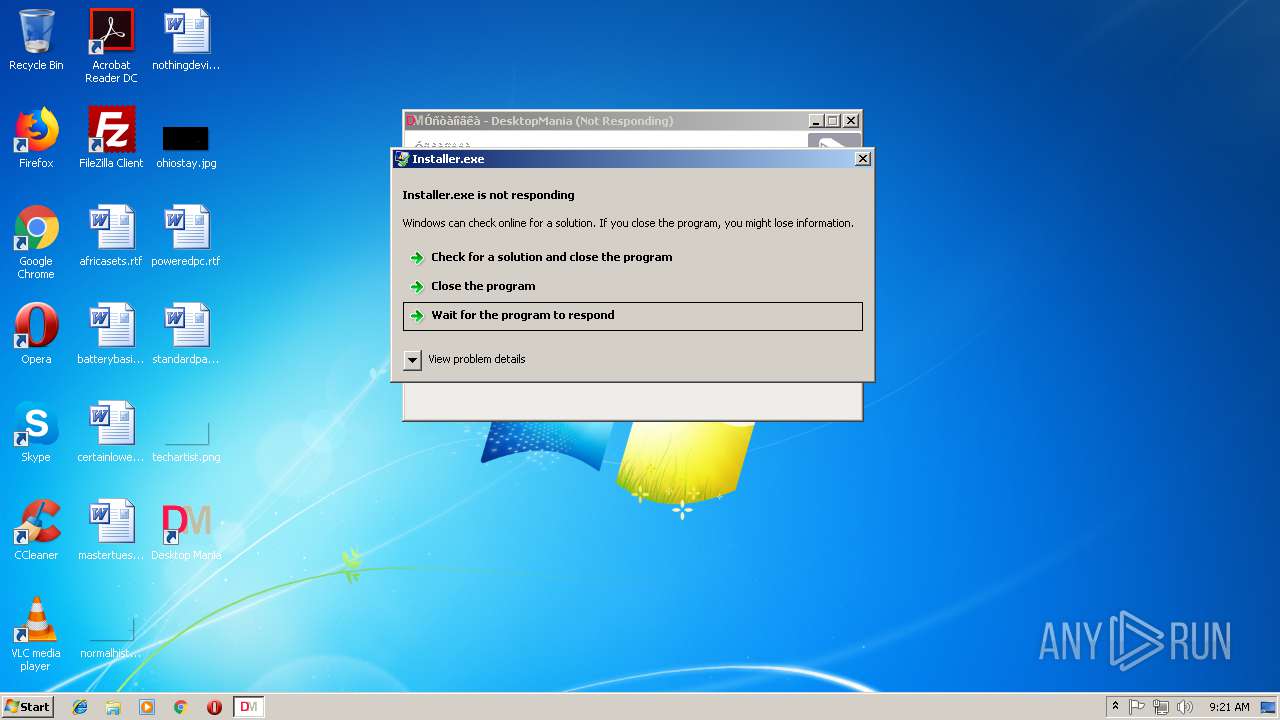This screenshot has height=720, width=1280.
Task: Close the Installer.exe dialog
Action: point(863,159)
